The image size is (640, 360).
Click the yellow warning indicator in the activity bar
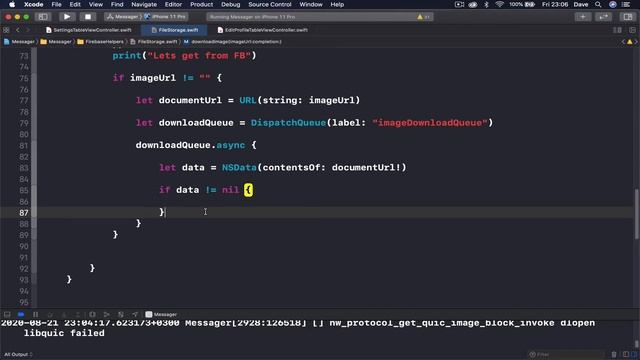click(x=420, y=17)
